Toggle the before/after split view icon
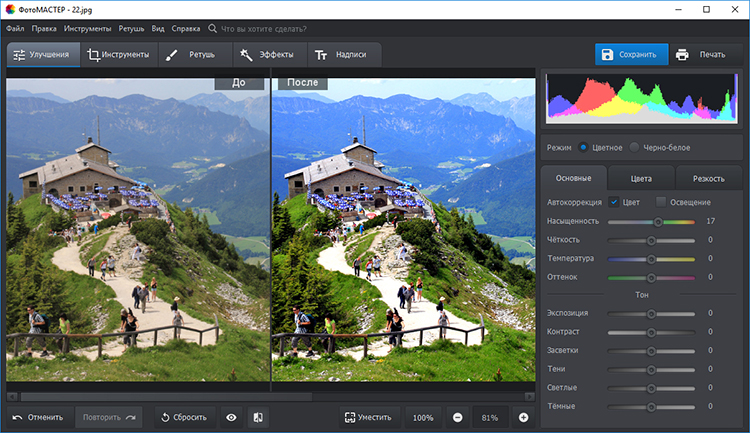The height and width of the screenshot is (433, 750). pyautogui.click(x=258, y=417)
